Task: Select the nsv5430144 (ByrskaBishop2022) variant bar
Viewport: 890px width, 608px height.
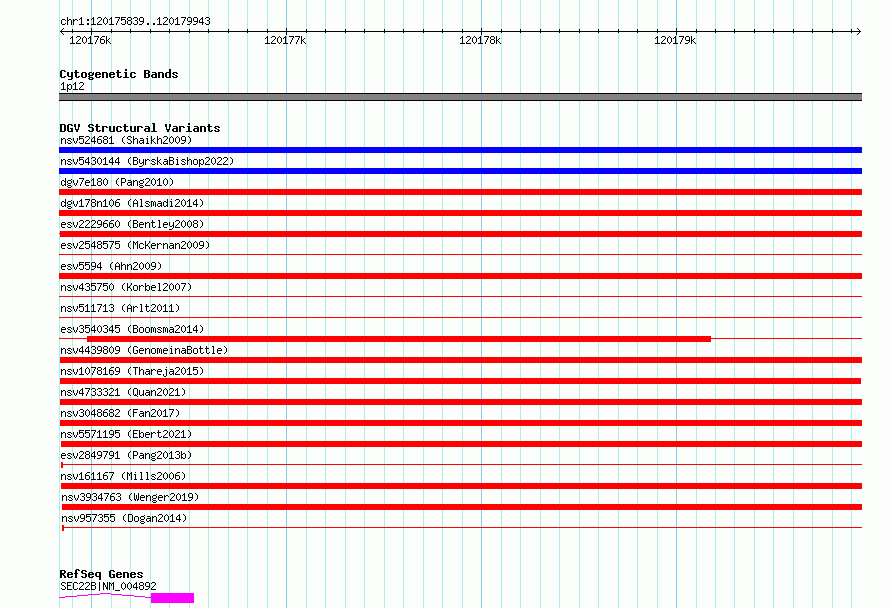Action: [x=460, y=171]
